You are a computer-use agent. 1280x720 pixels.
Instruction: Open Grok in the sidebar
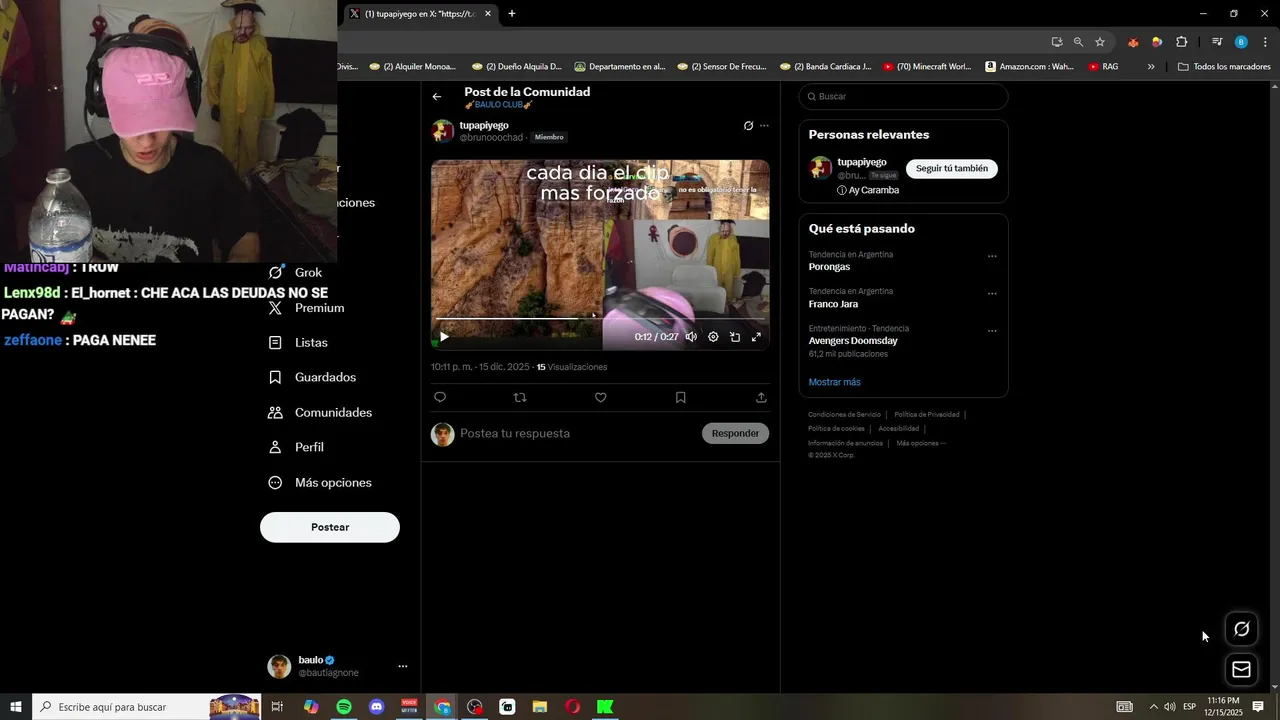click(295, 272)
